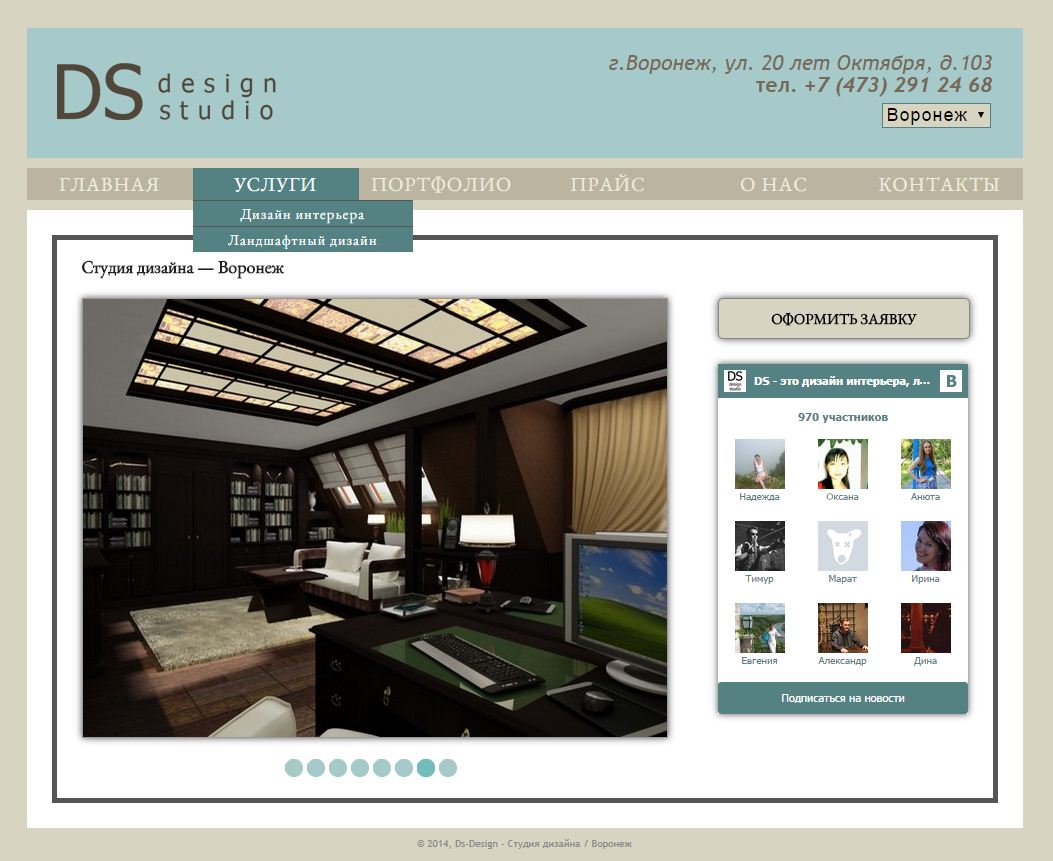Viewport: 1053px width, 861px height.
Task: Click the name Евгения under avatar
Action: point(760,661)
